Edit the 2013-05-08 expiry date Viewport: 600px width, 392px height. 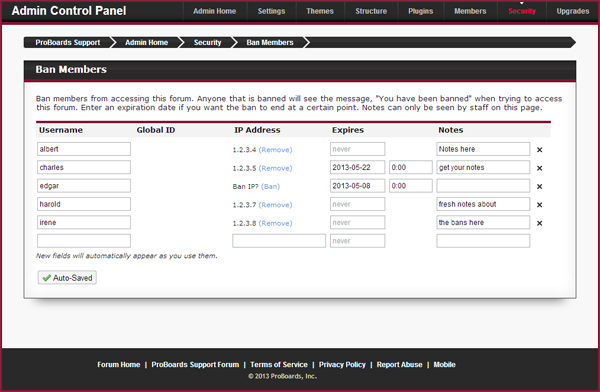coord(357,186)
